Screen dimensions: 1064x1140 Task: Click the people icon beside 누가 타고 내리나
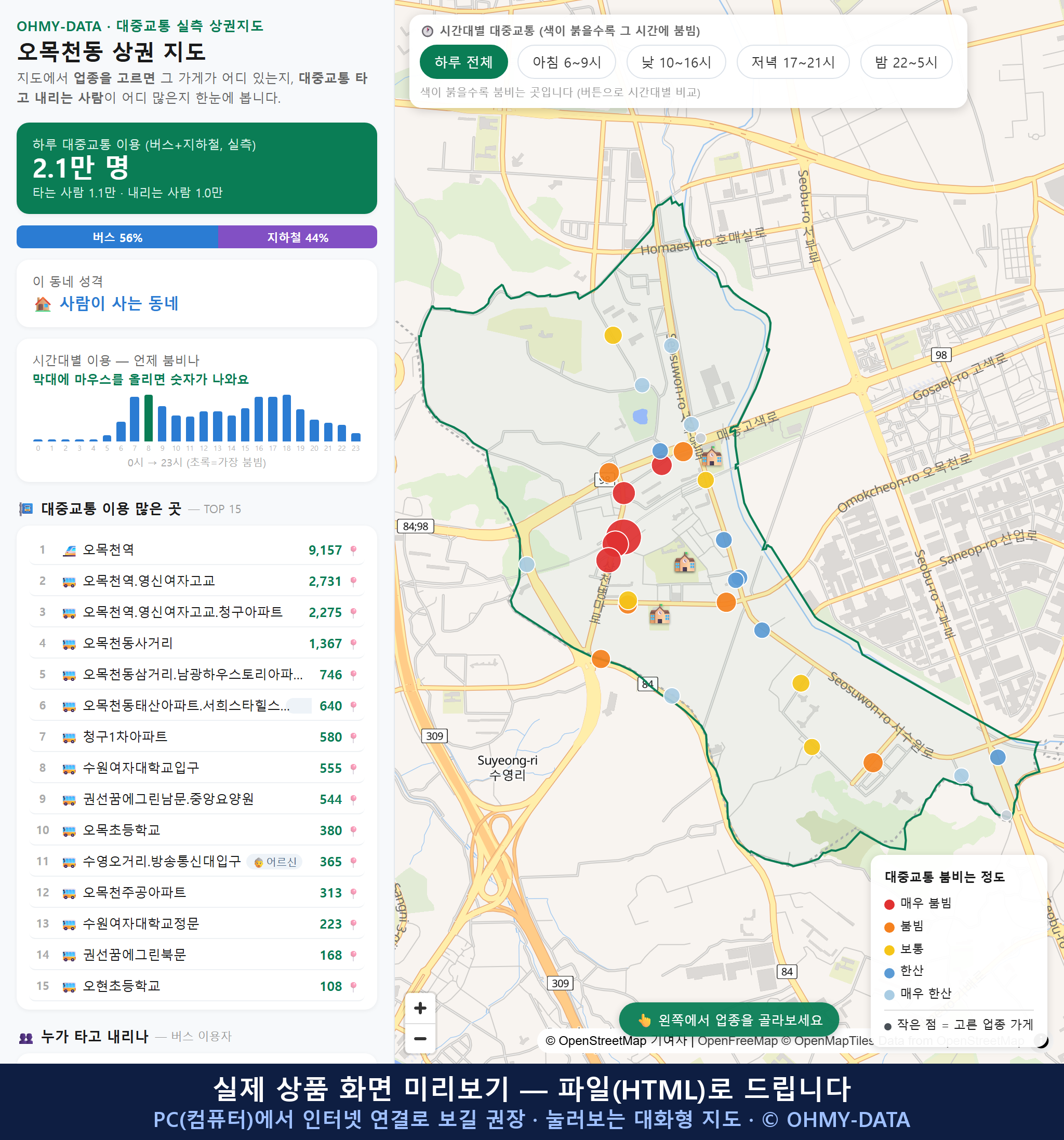[x=26, y=1037]
